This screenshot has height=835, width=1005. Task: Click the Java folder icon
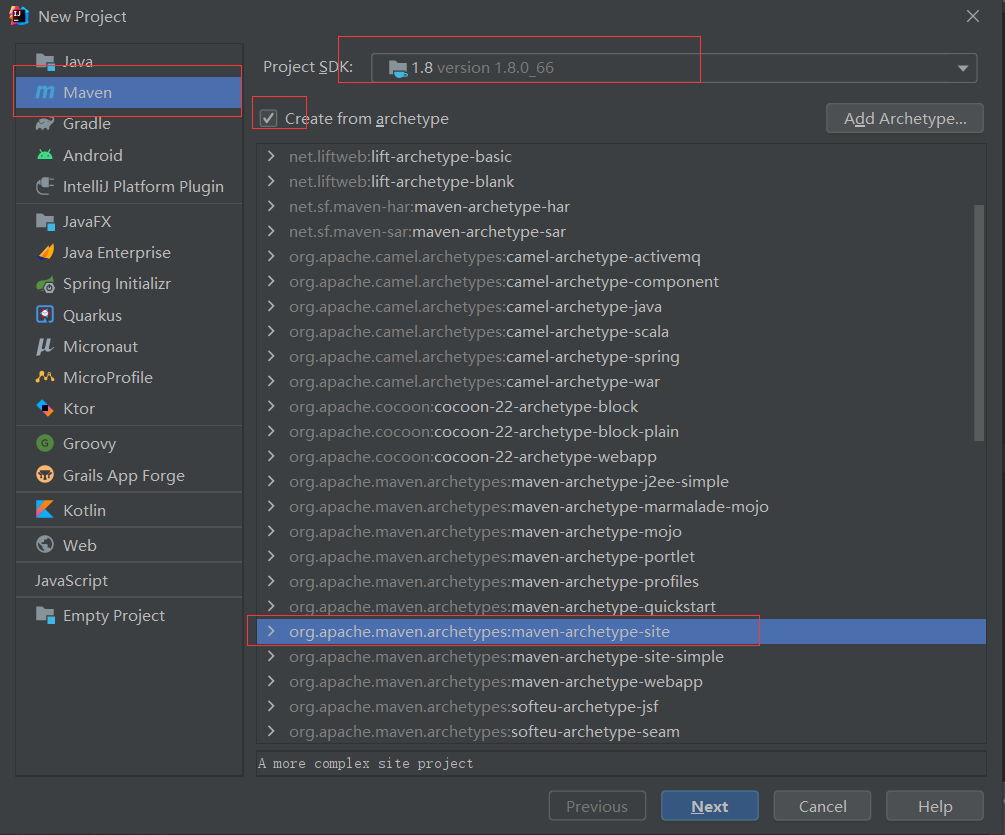coord(45,62)
